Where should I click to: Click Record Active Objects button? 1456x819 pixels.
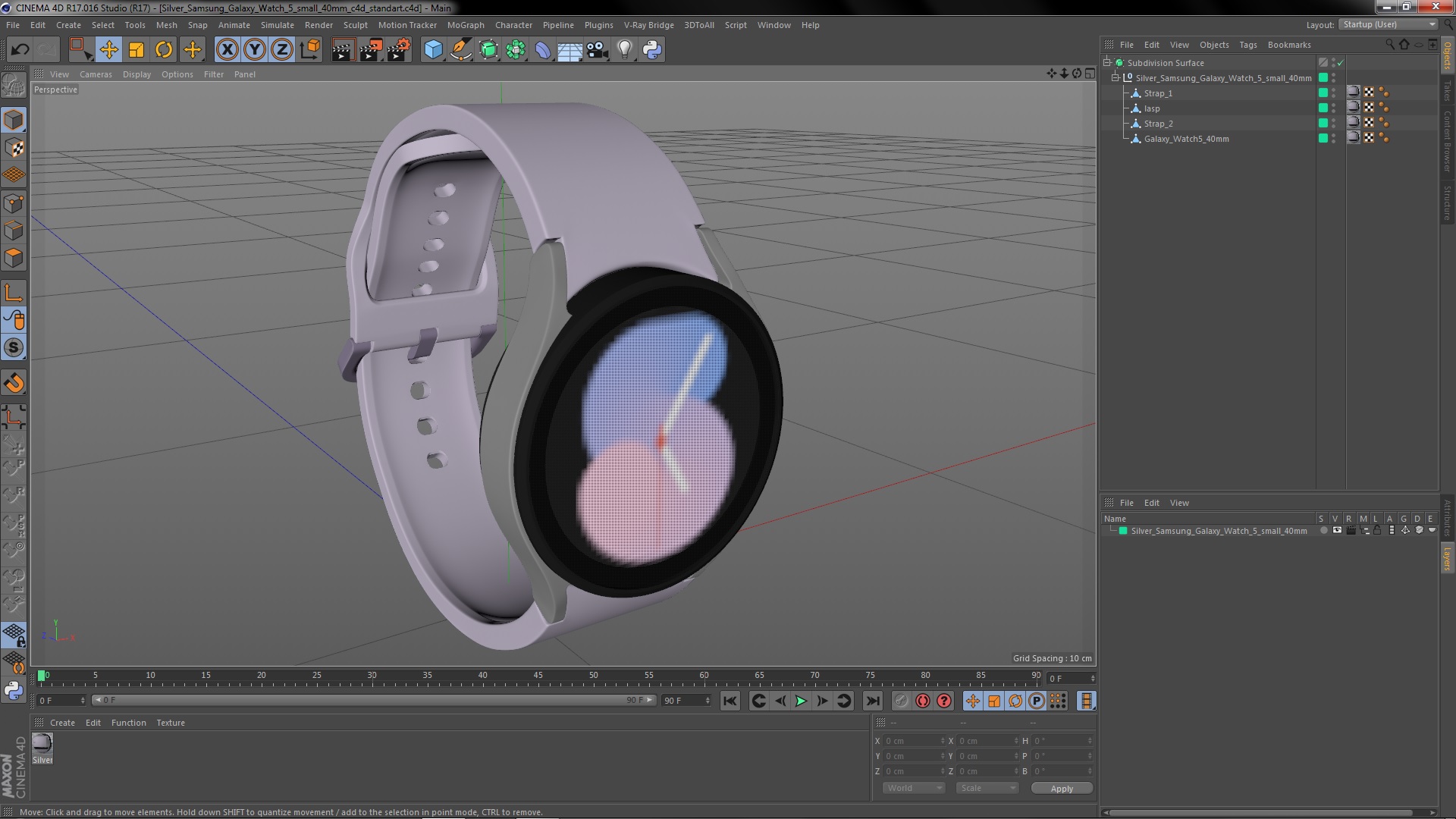[901, 701]
